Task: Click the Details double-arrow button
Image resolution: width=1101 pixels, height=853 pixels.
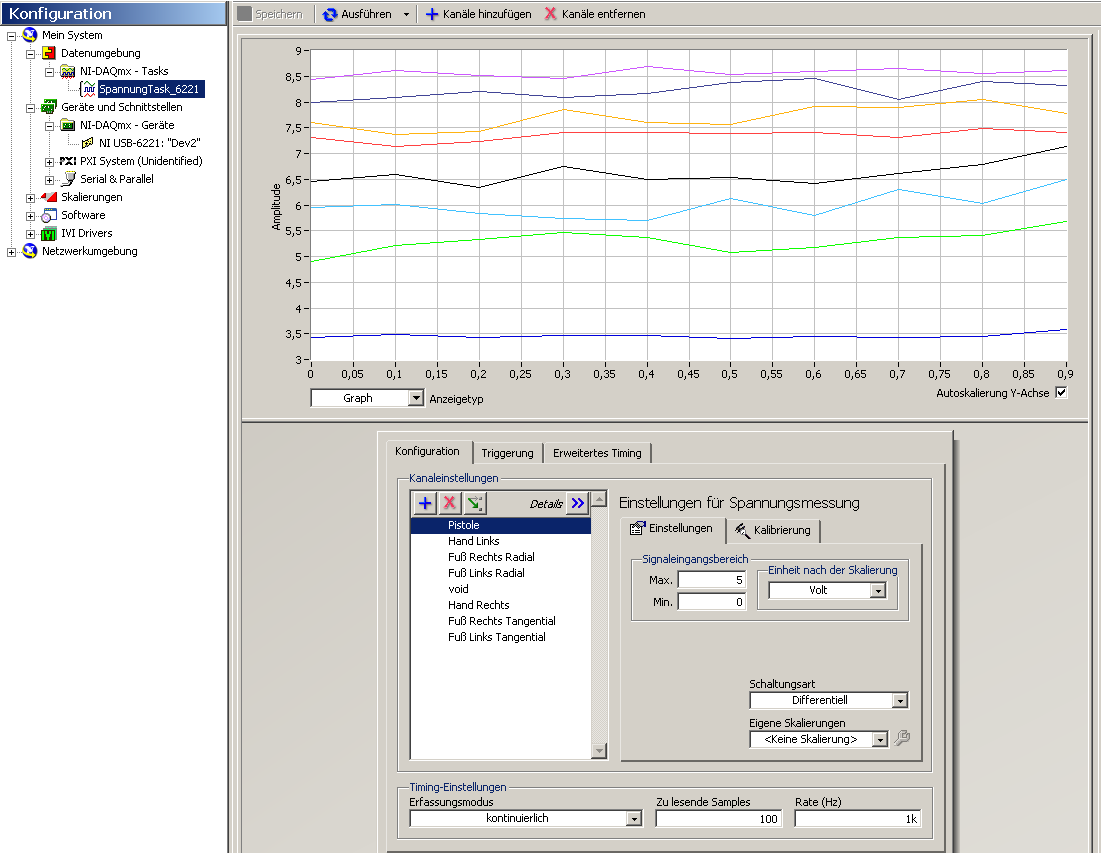Action: [x=577, y=503]
